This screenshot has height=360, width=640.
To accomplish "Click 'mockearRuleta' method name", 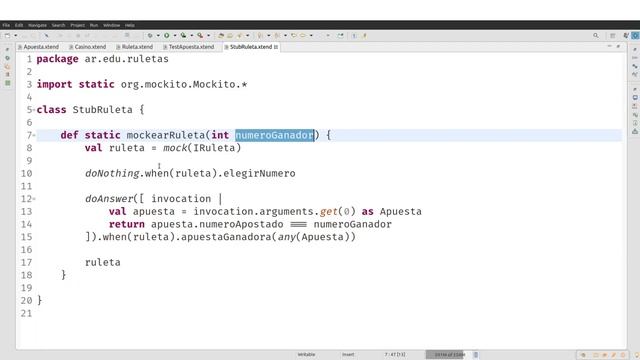I will (166, 135).
